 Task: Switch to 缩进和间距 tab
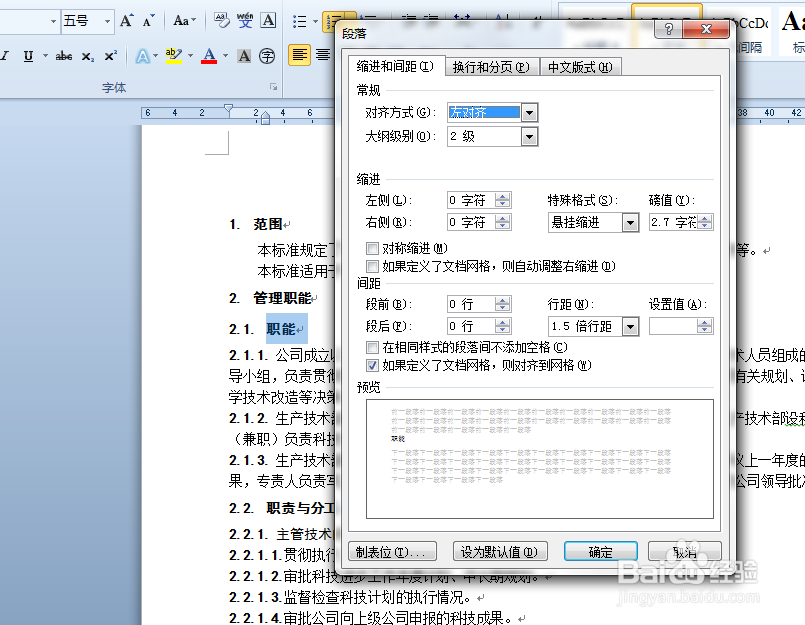click(396, 66)
